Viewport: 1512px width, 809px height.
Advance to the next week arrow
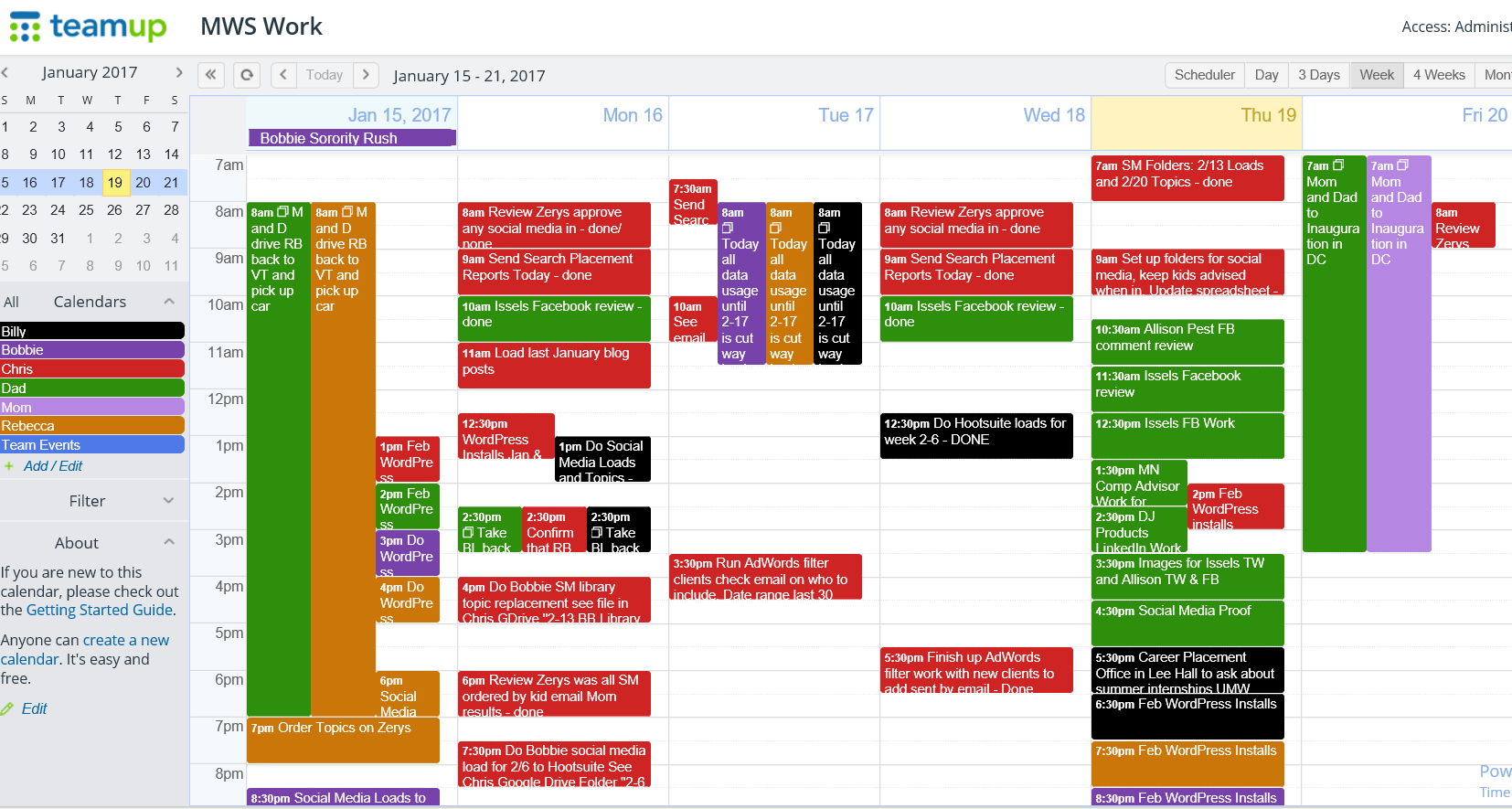(366, 75)
